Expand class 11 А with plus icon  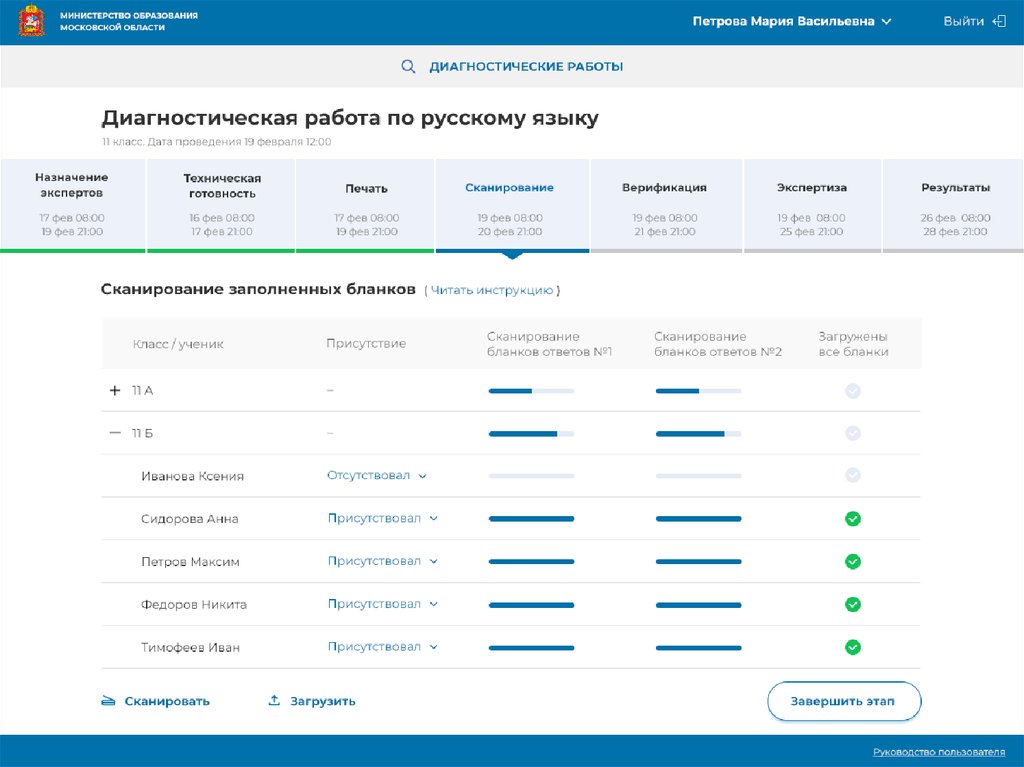pyautogui.click(x=114, y=391)
